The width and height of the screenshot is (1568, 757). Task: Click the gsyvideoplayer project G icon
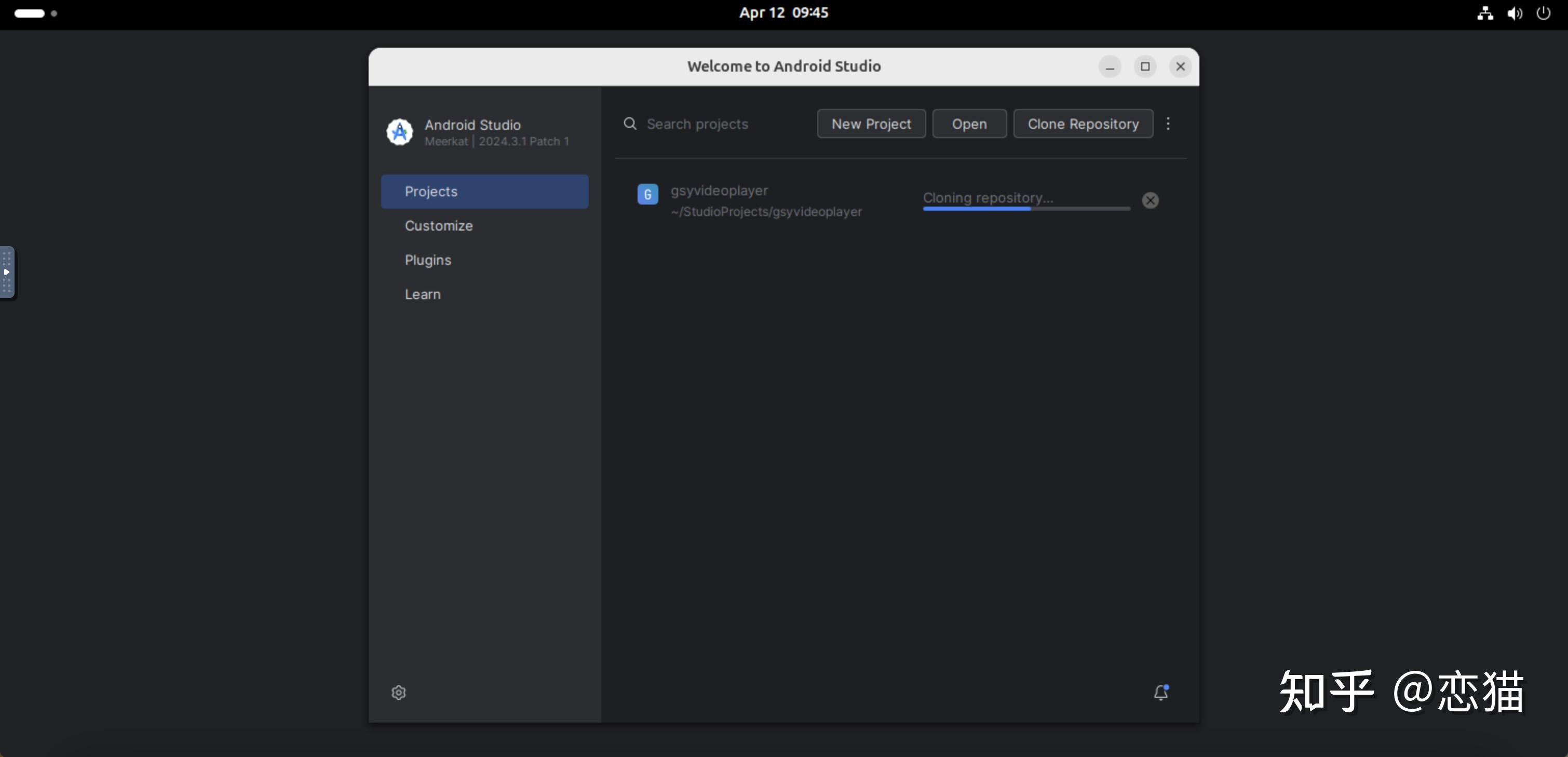647,194
